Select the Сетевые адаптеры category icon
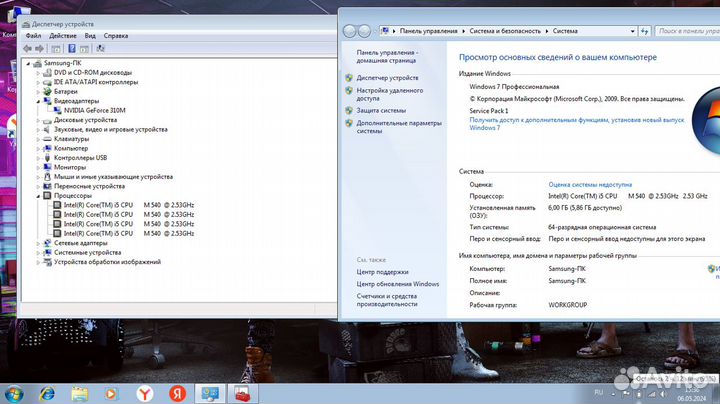The height and width of the screenshot is (404, 720). tap(47, 243)
